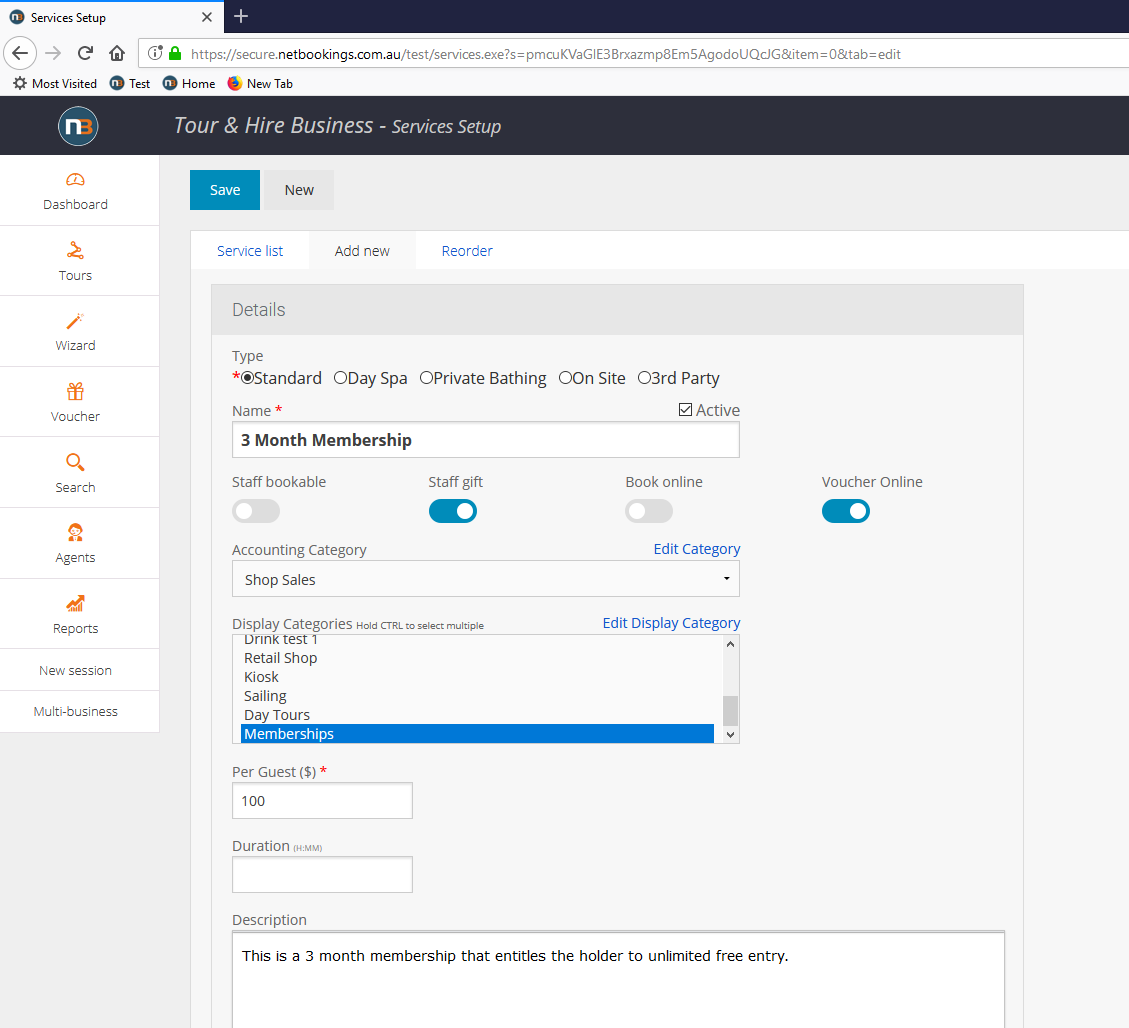Viewport: 1129px width, 1028px height.
Task: Select the On Site type option
Action: point(565,378)
